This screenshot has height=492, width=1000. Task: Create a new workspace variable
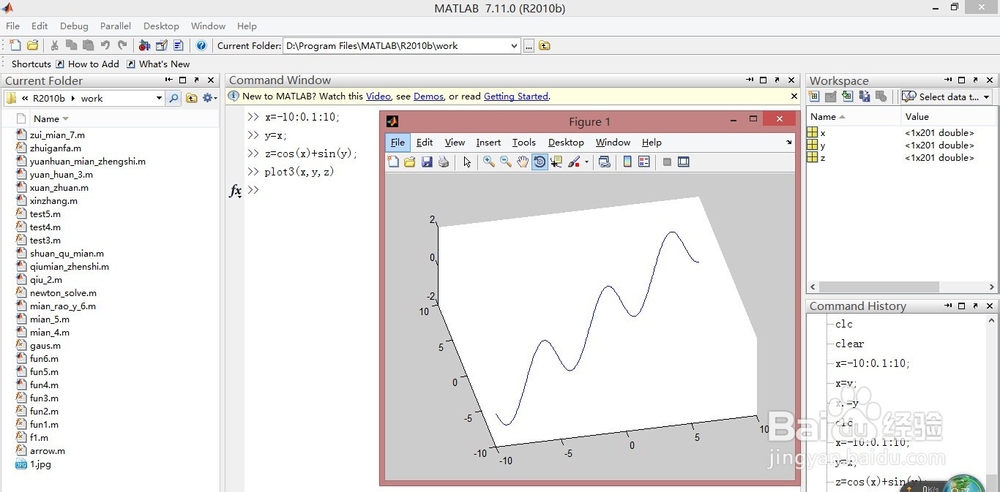pos(814,97)
